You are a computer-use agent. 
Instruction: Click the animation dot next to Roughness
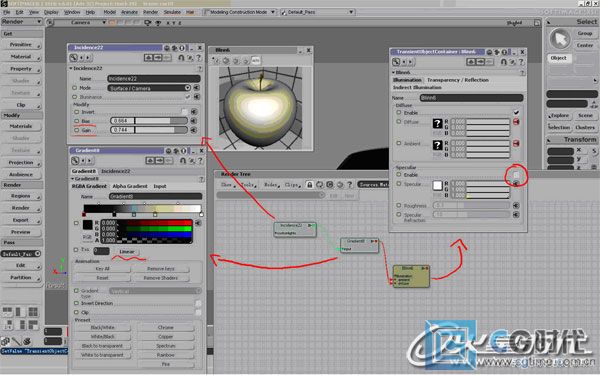coord(399,205)
